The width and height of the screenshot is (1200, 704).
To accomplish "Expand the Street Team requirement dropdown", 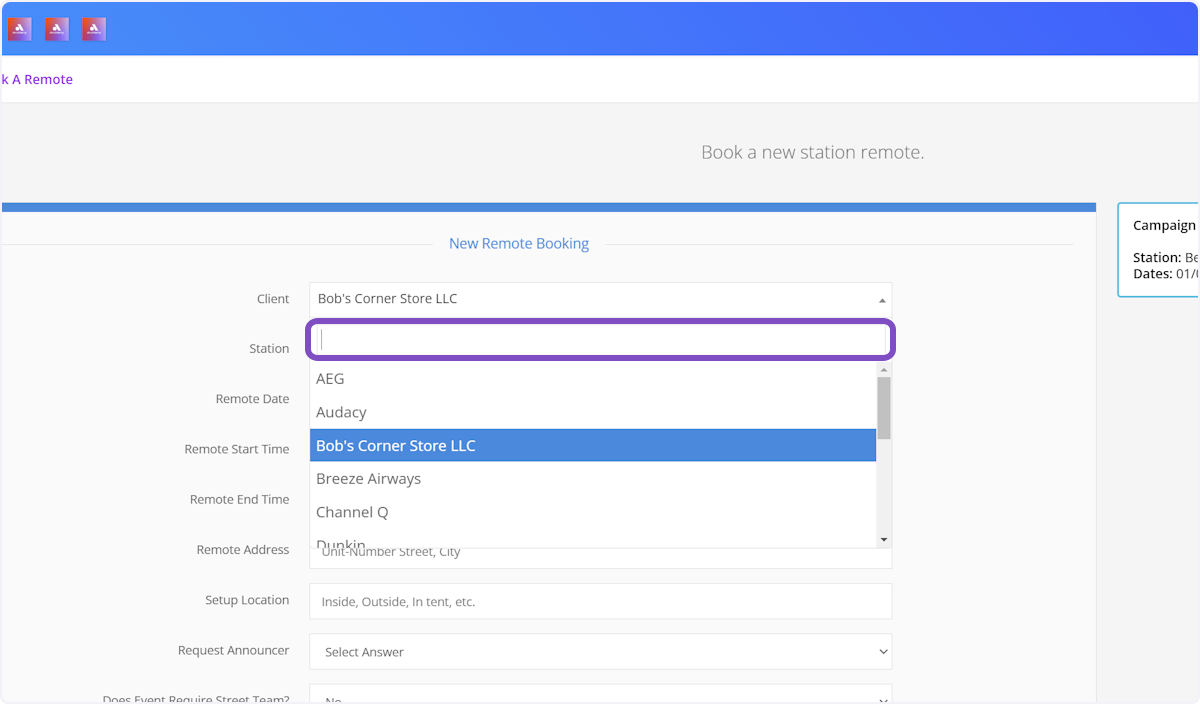I will [x=600, y=697].
